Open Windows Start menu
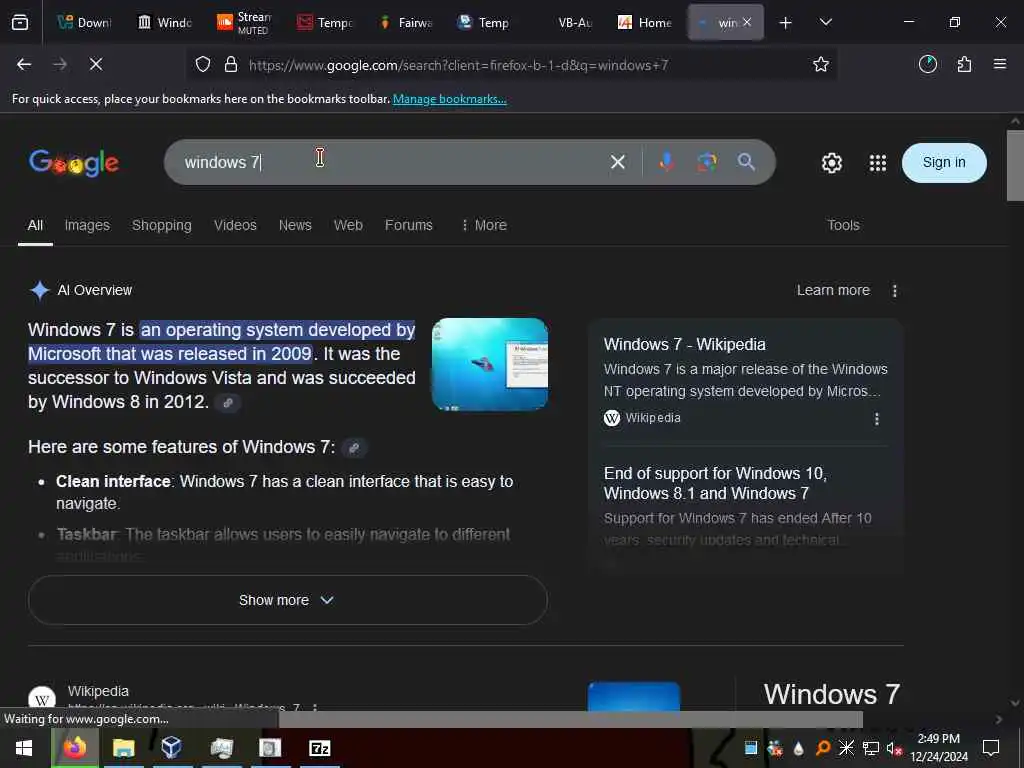Screen dimensions: 1024x768 pyautogui.click(x=24, y=748)
